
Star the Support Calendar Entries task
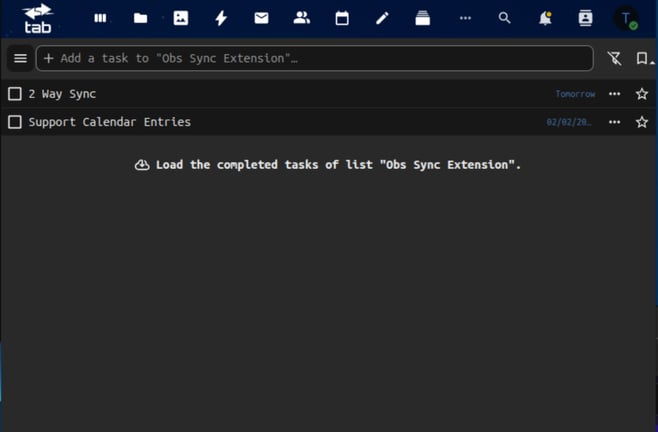coord(642,122)
